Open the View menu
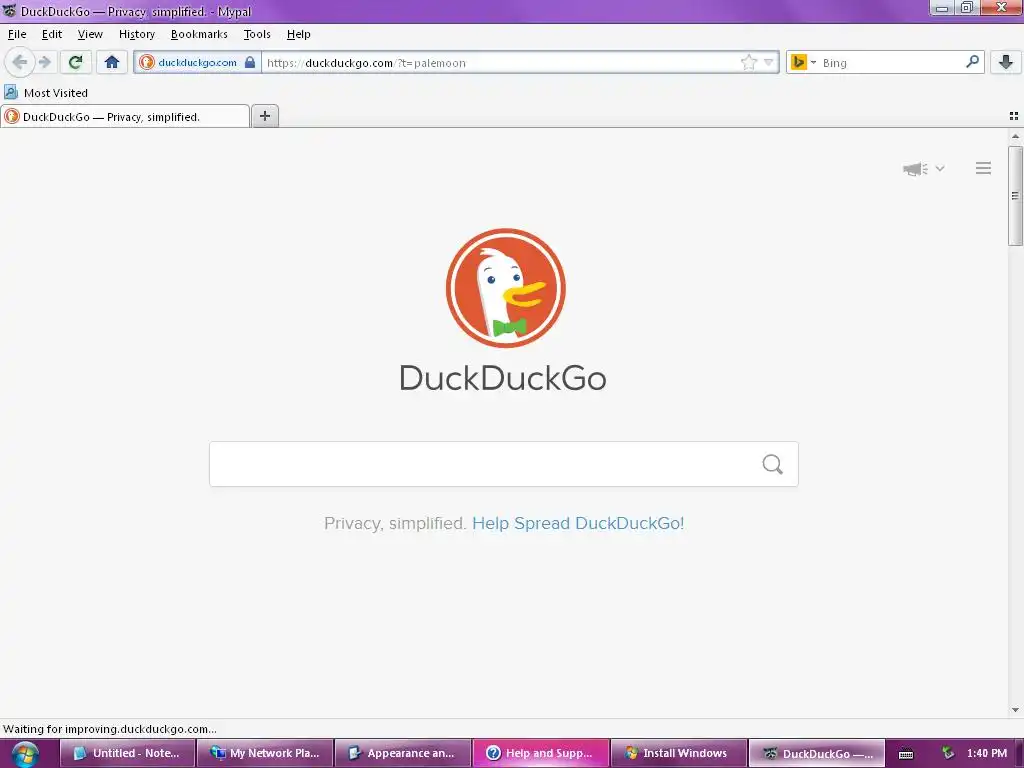This screenshot has height=768, width=1024. (x=90, y=34)
